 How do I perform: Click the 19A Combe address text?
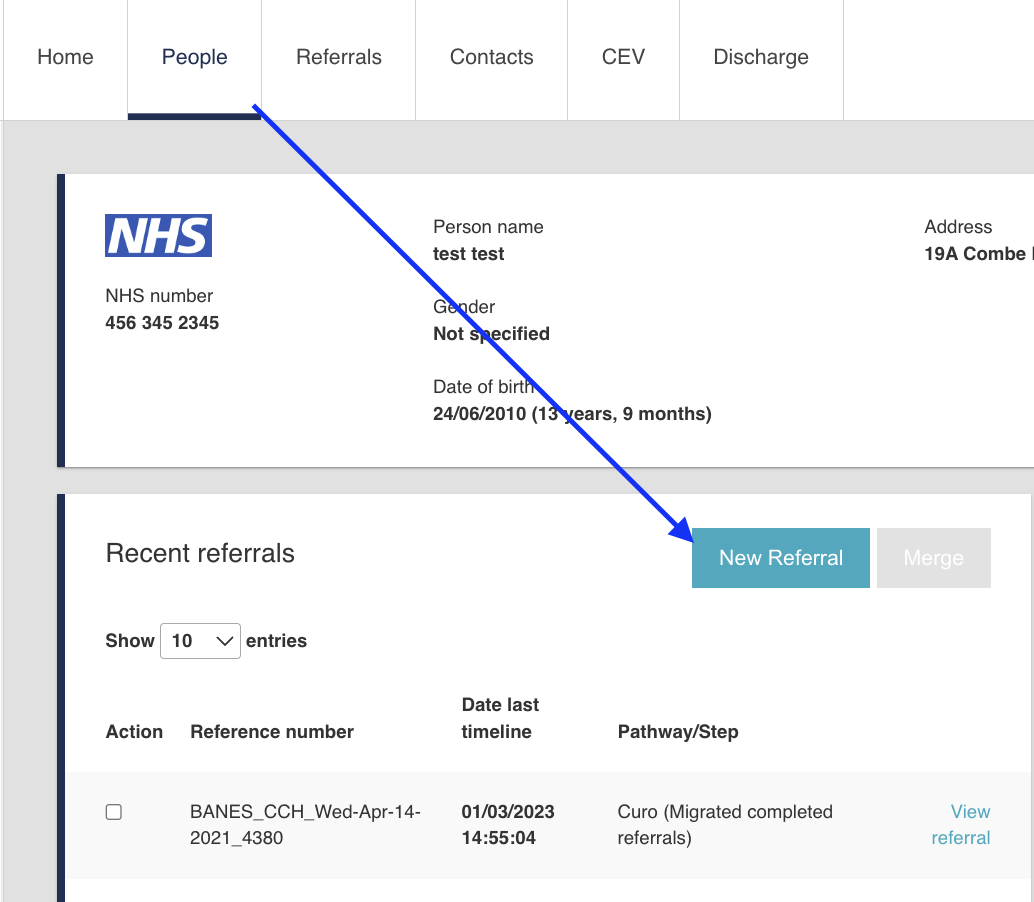pos(975,254)
